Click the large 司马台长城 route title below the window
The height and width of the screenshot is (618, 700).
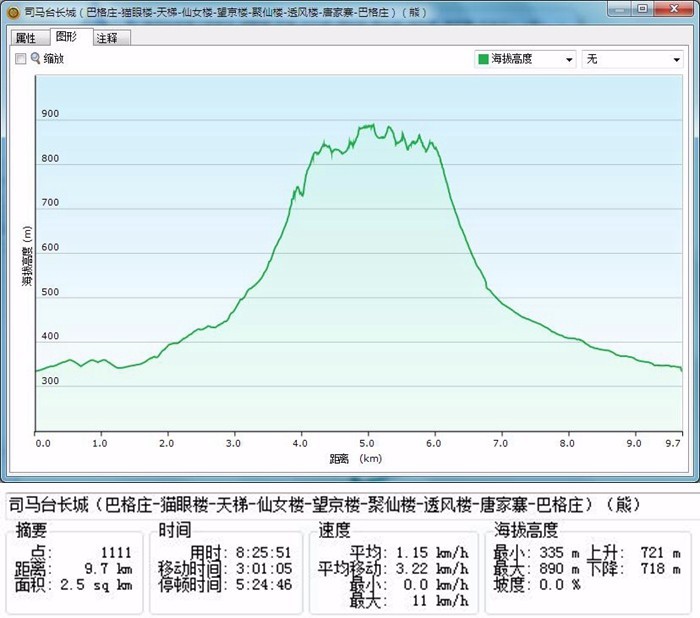click(325, 505)
